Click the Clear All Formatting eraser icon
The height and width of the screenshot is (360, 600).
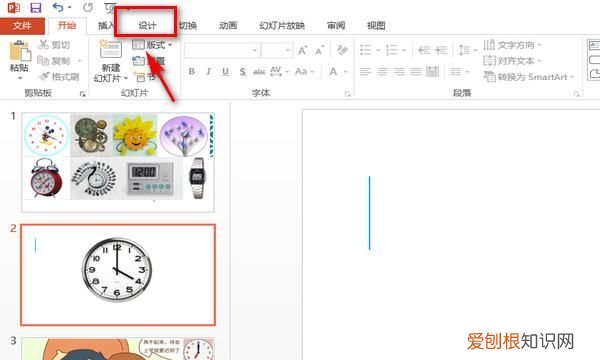point(342,50)
